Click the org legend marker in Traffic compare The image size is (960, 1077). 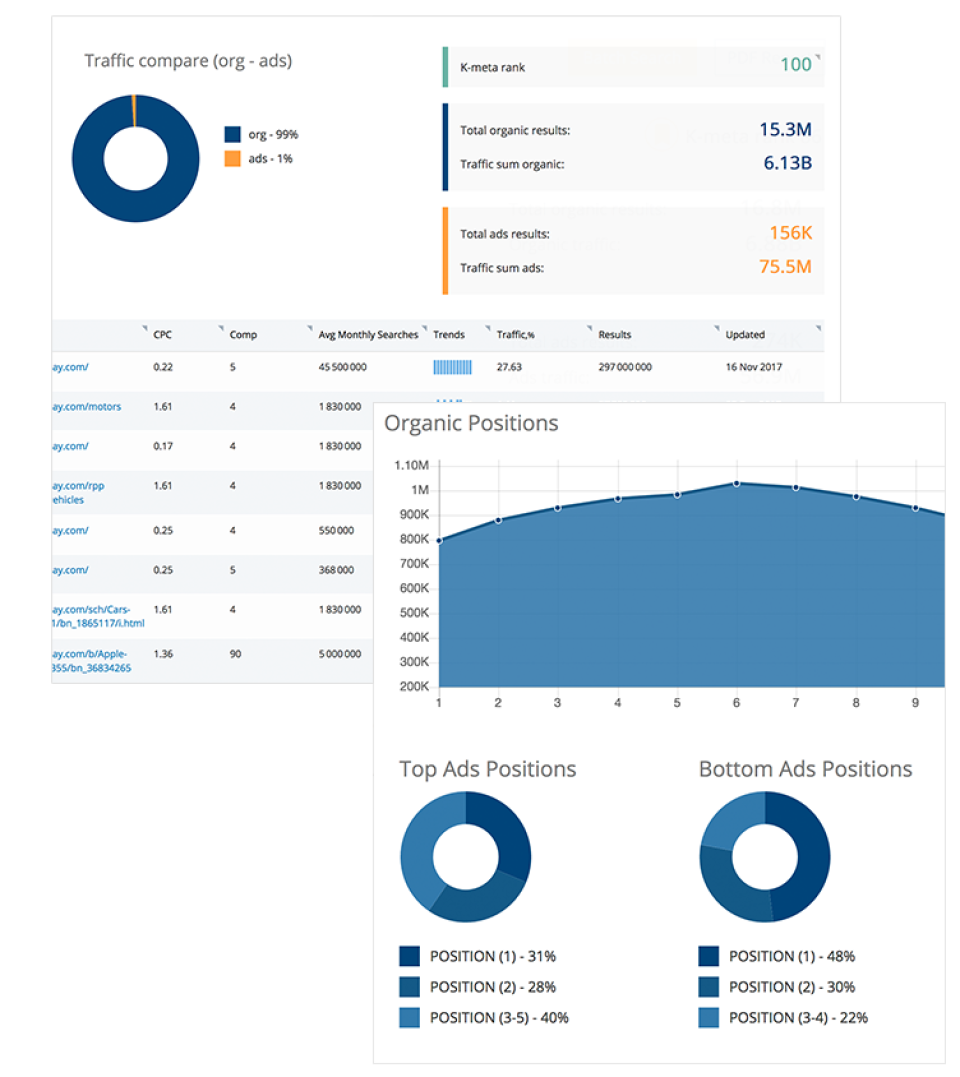point(234,134)
